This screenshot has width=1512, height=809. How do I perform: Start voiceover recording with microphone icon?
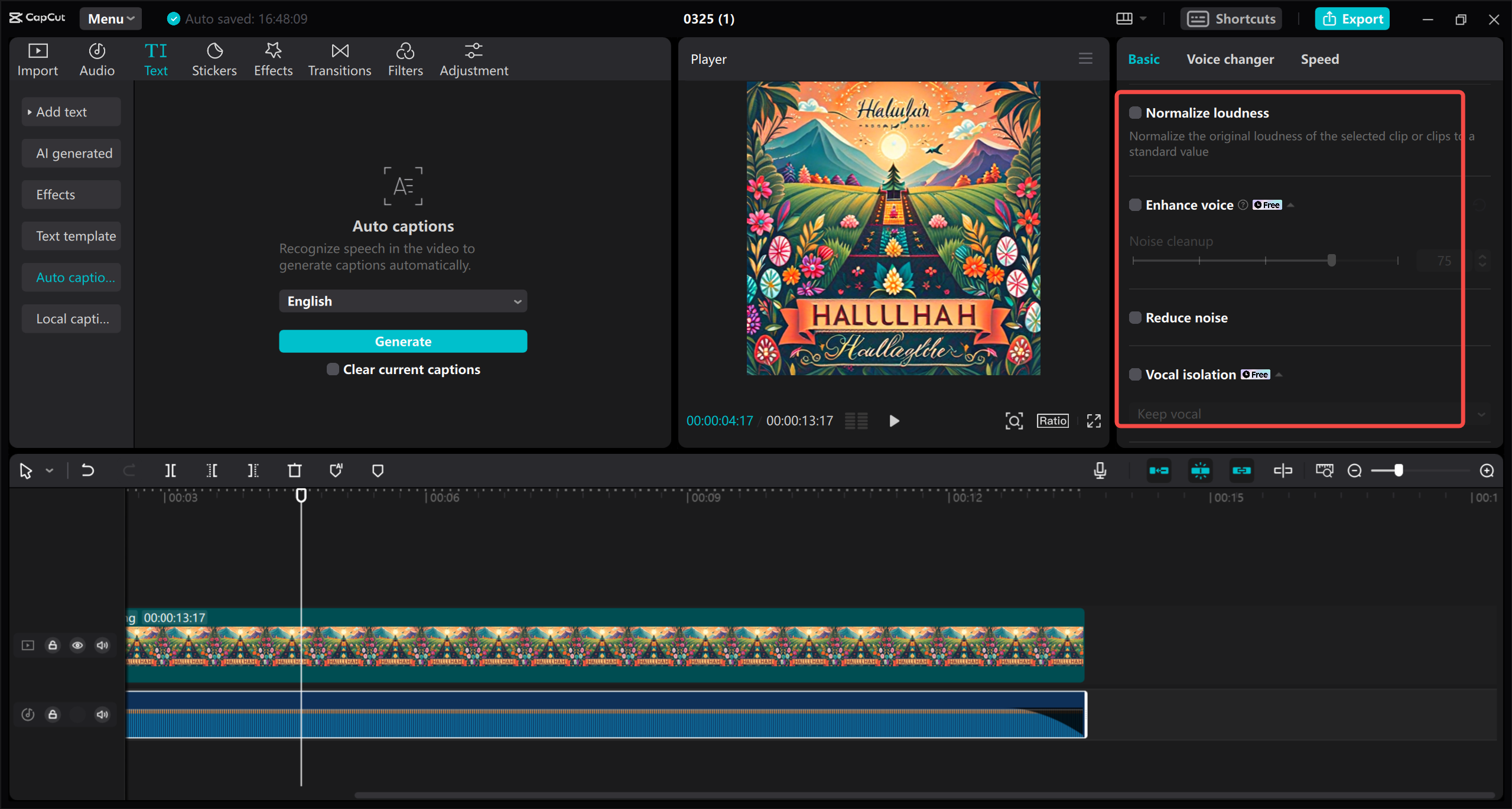pos(1100,470)
